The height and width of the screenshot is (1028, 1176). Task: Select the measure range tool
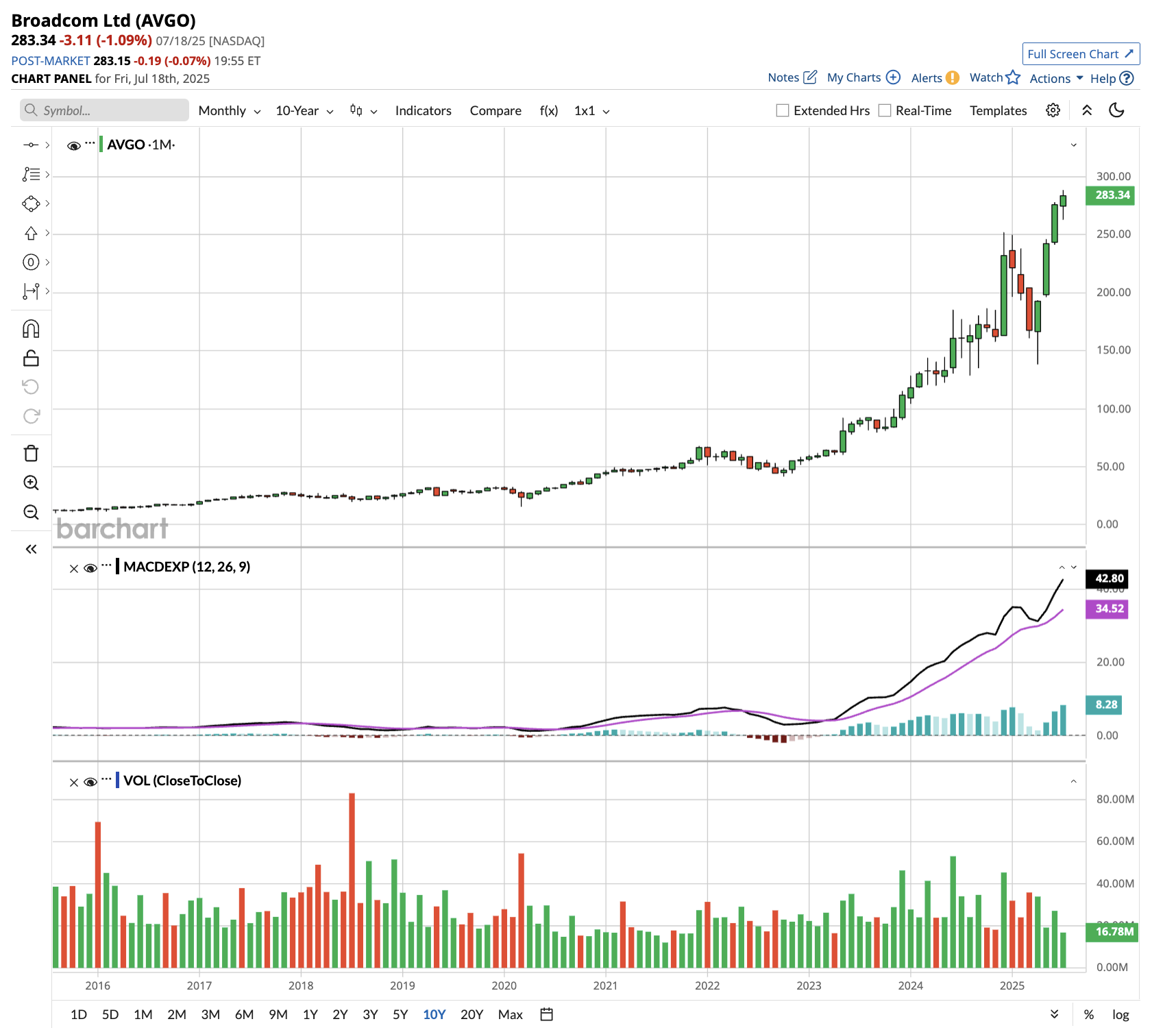pyautogui.click(x=31, y=291)
